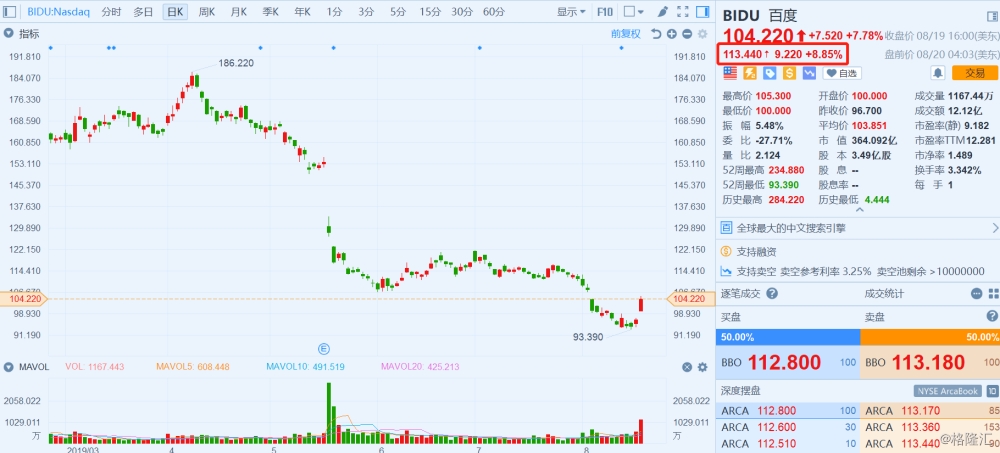Click the panel layout icon beside 百度

(x=992, y=16)
